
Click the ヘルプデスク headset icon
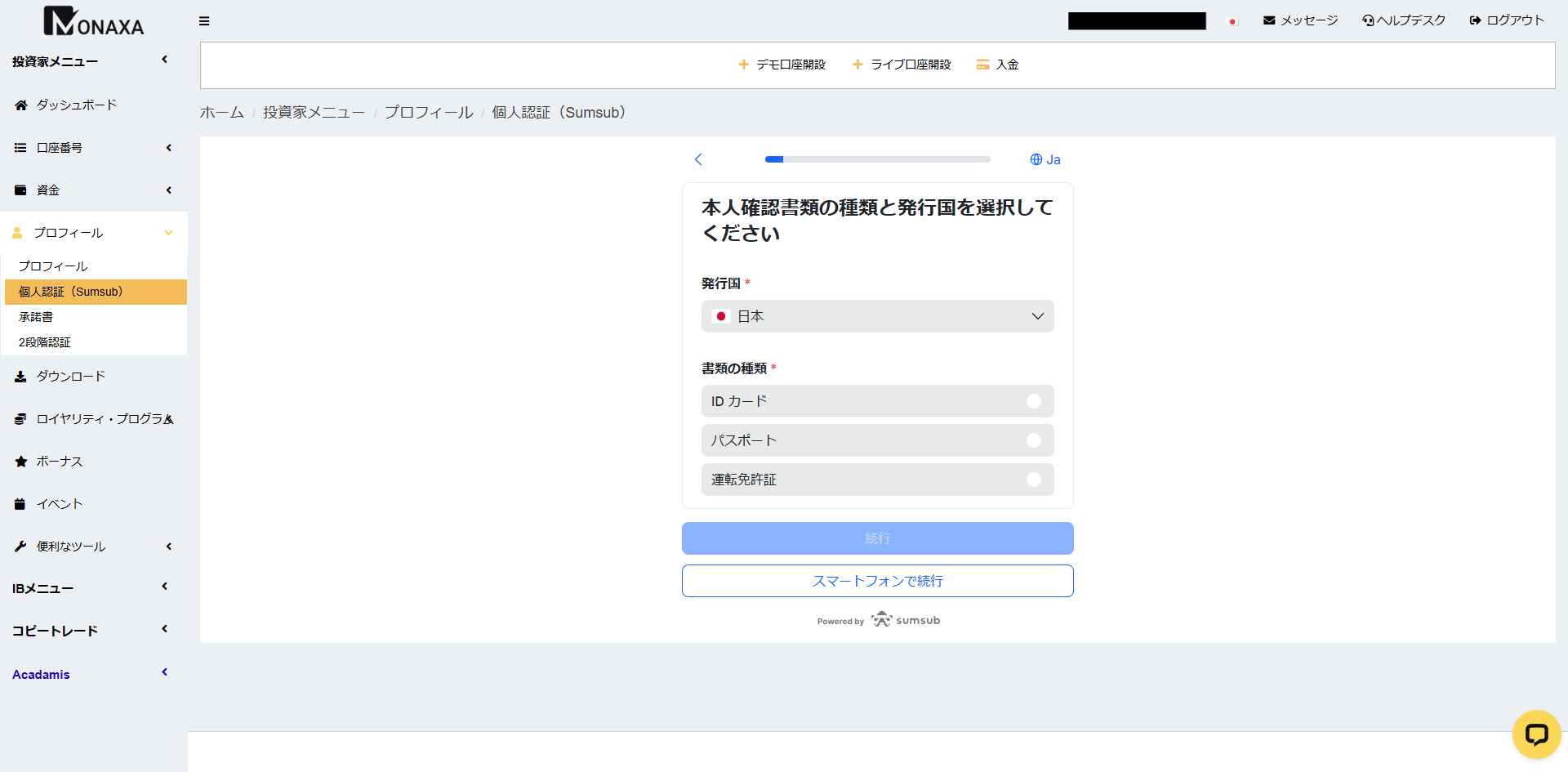click(1368, 20)
